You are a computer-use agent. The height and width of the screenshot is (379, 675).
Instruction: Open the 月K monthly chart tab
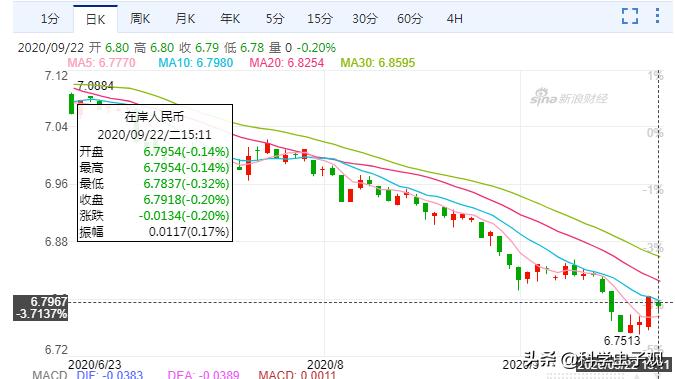pos(185,19)
